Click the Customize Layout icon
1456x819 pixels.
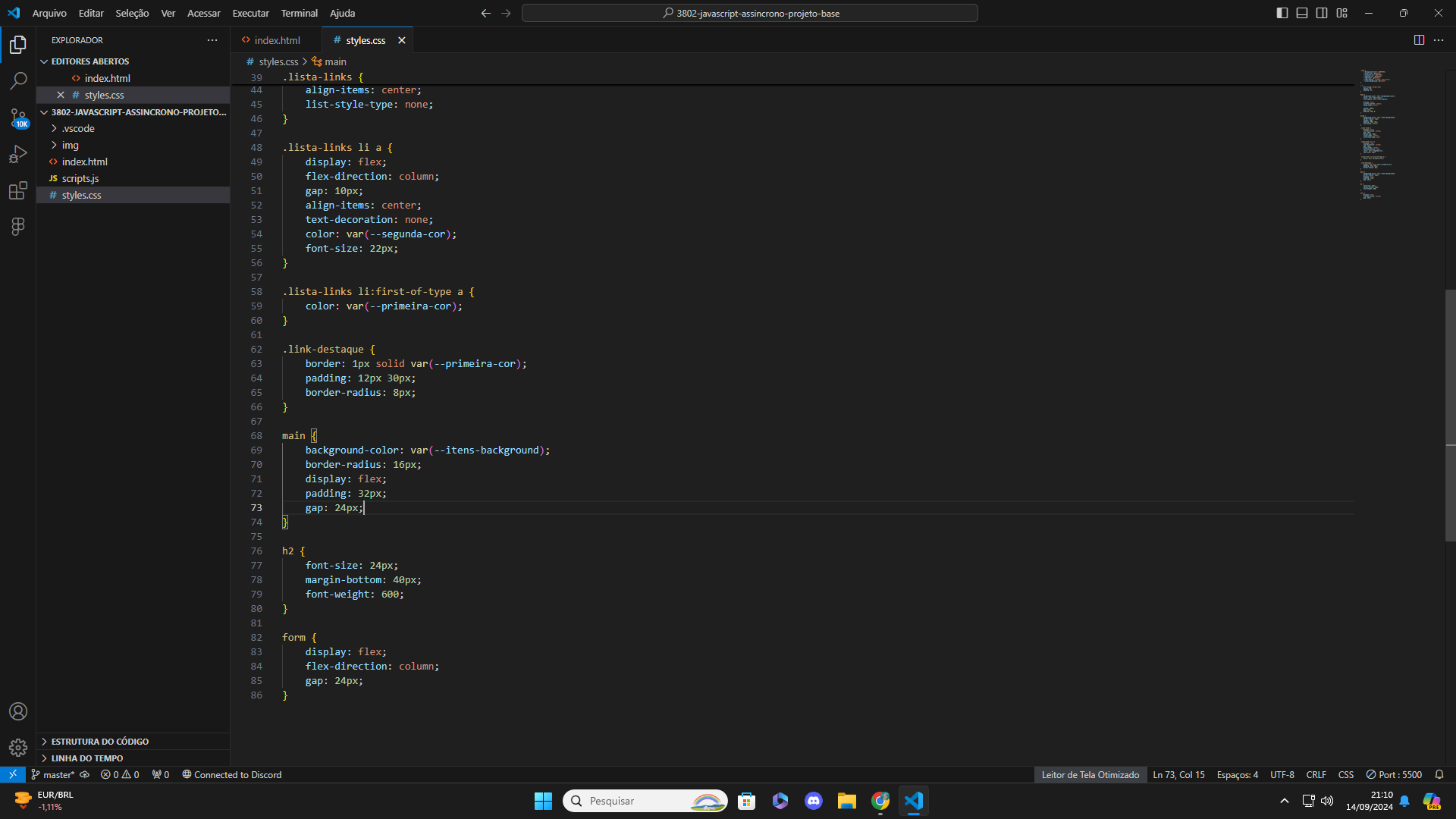point(1341,13)
